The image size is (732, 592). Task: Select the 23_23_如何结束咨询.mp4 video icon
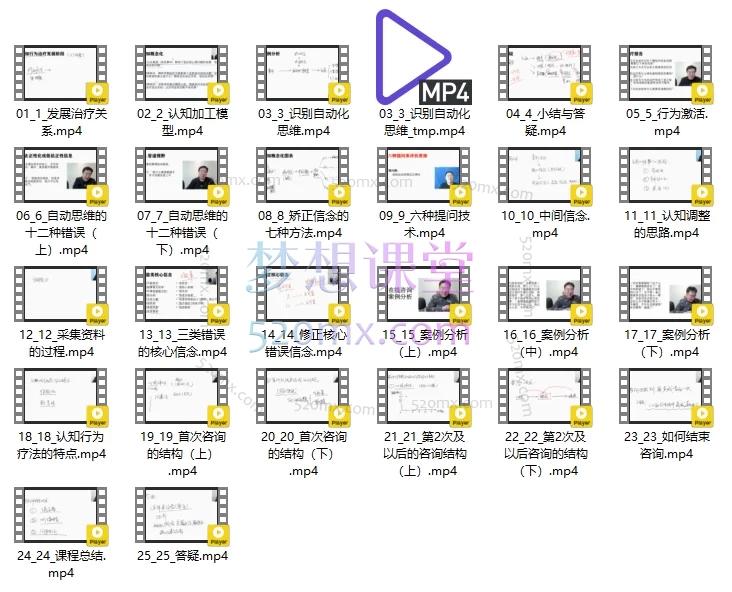666,399
